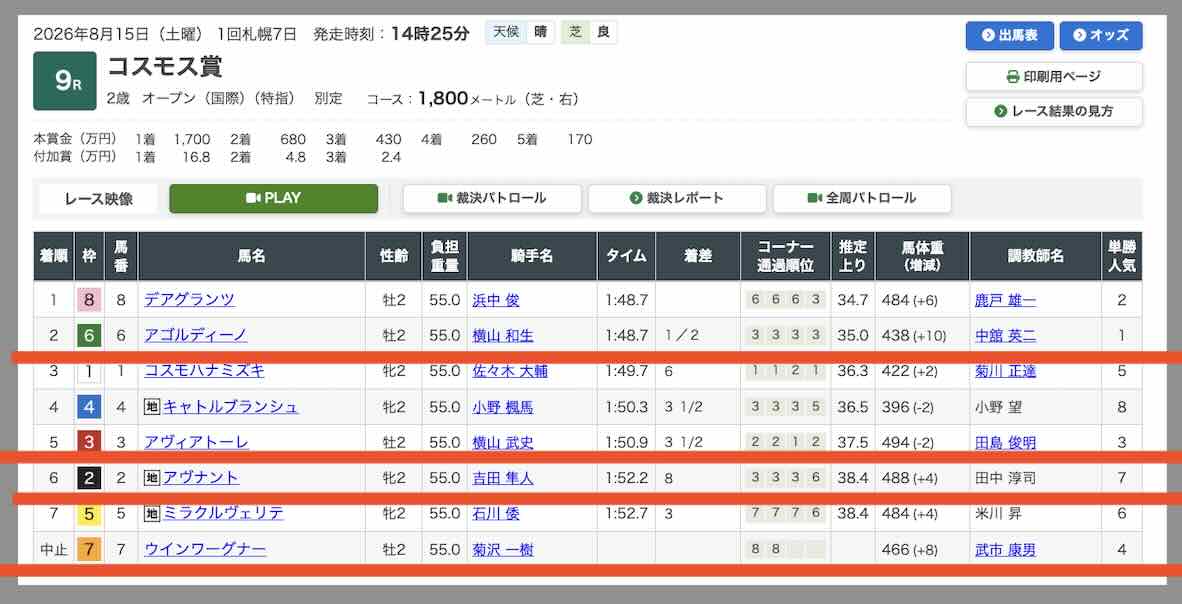Open jockey 横山 武史 profile
The image size is (1182, 604).
503,443
